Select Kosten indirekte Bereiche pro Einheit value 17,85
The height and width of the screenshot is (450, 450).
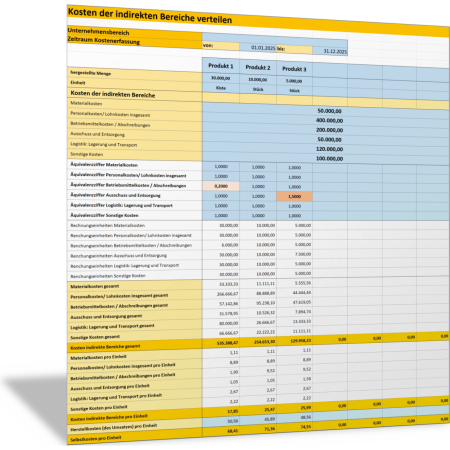pyautogui.click(x=221, y=411)
